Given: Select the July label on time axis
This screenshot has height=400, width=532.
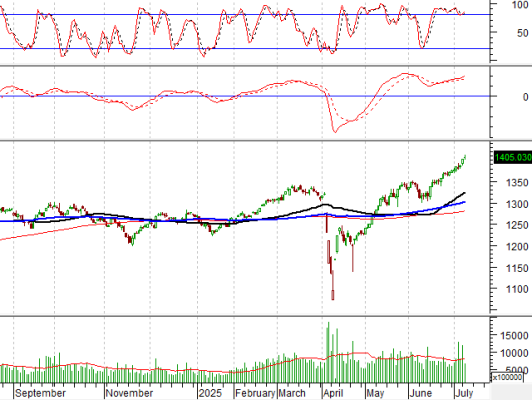Looking at the screenshot, I should coord(463,393).
